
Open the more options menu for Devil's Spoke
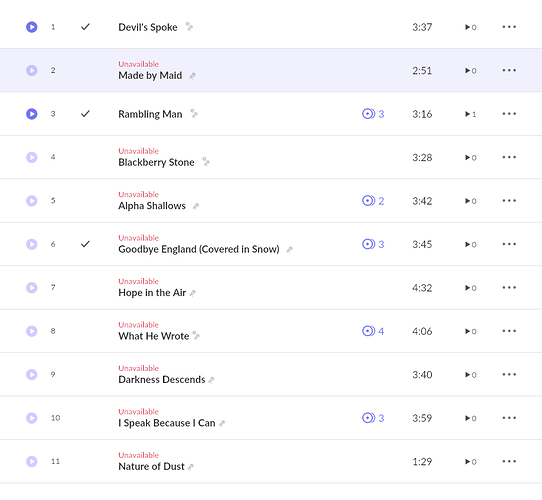tap(509, 27)
